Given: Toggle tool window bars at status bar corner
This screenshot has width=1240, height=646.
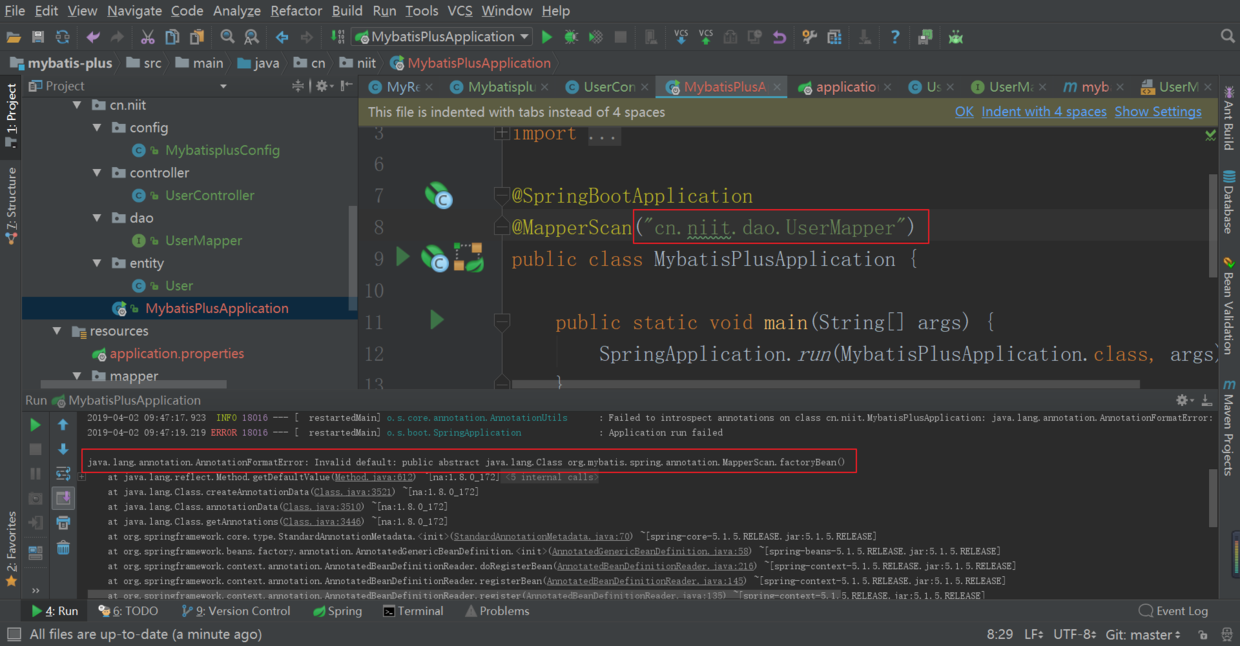Looking at the screenshot, I should (13, 635).
